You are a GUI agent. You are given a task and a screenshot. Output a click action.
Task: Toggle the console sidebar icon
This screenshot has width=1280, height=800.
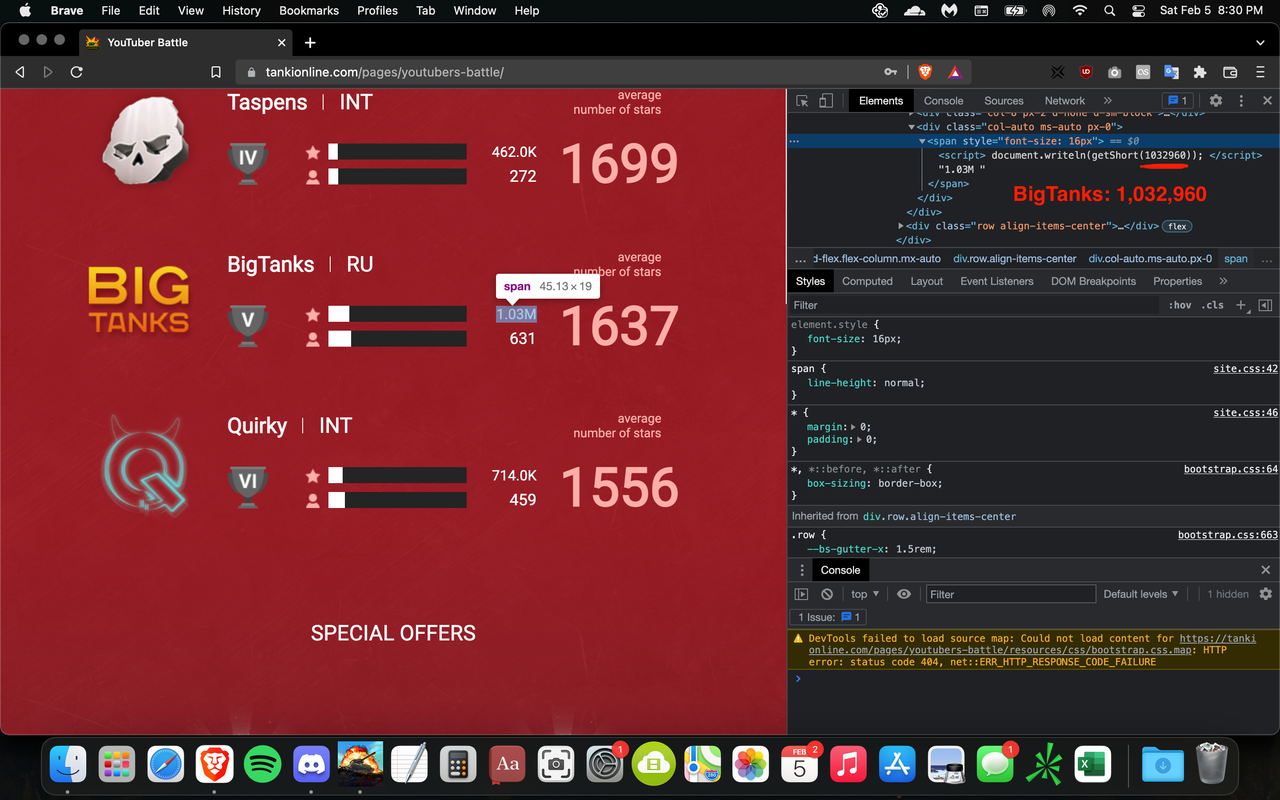[801, 594]
